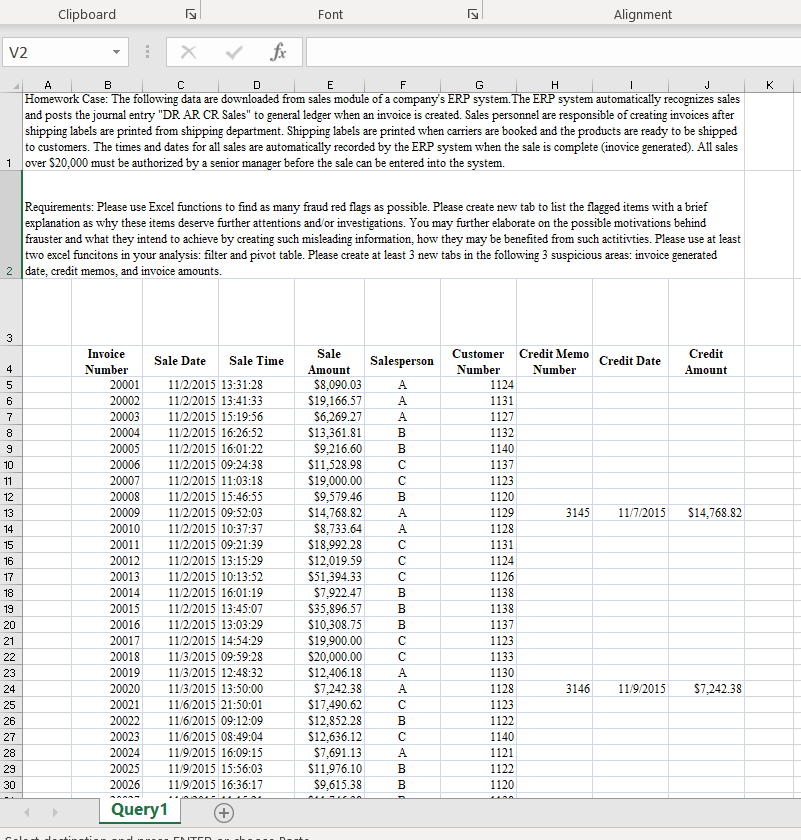Click the Sale Time heading cell
801x840 pixels.
pos(256,362)
